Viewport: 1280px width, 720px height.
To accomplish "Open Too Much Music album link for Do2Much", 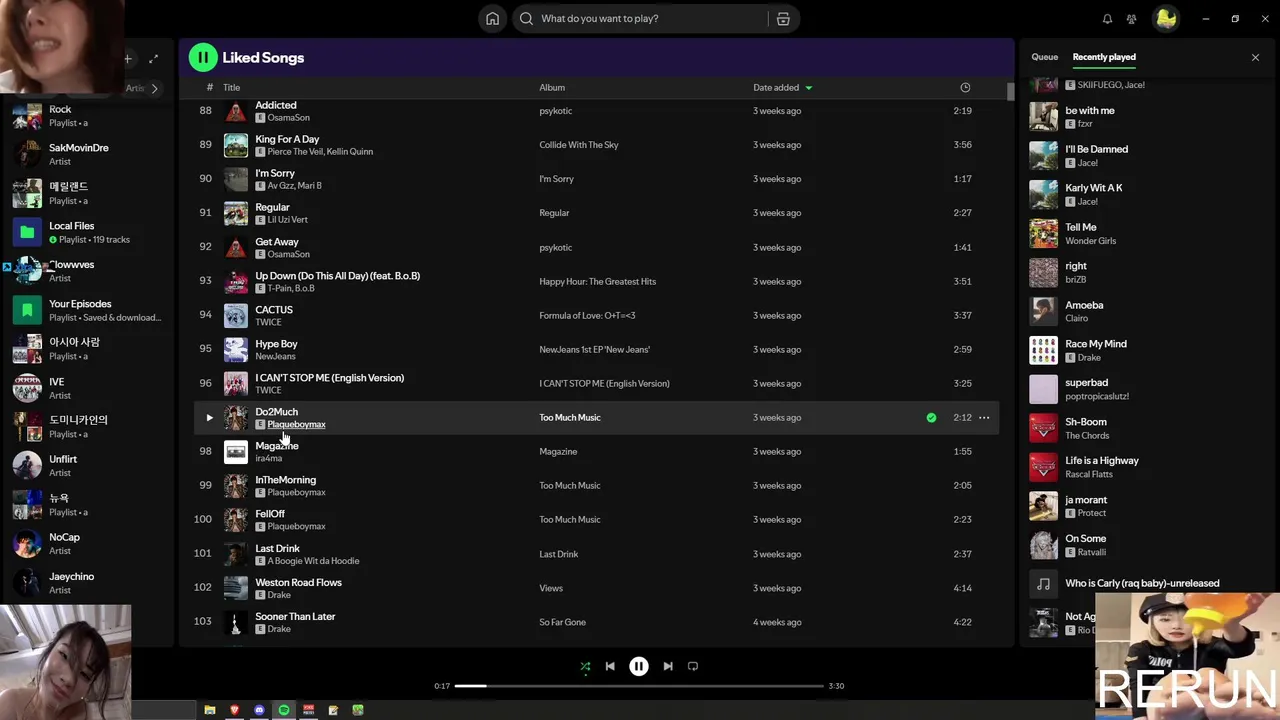I will coord(570,418).
